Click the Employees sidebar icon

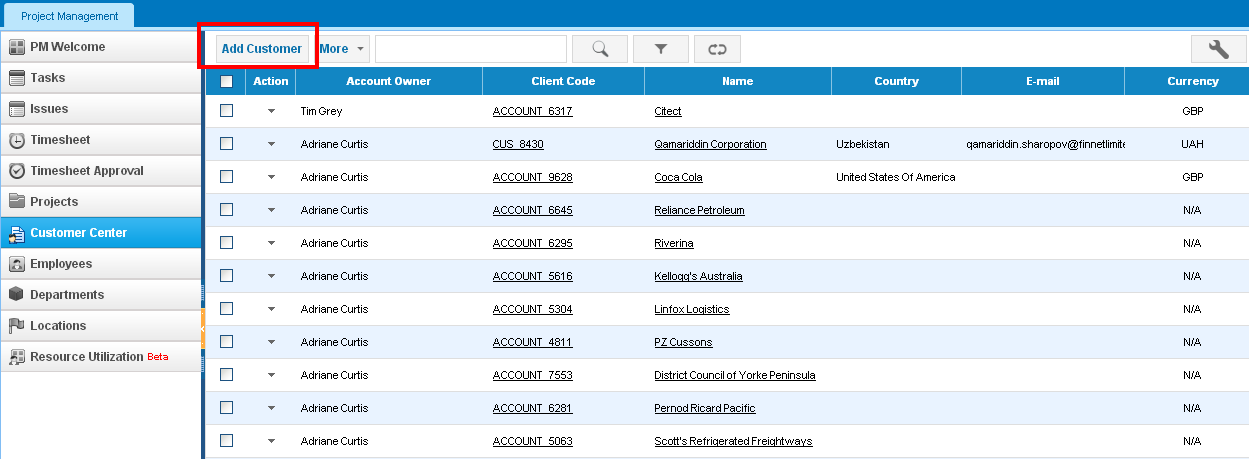[16, 264]
